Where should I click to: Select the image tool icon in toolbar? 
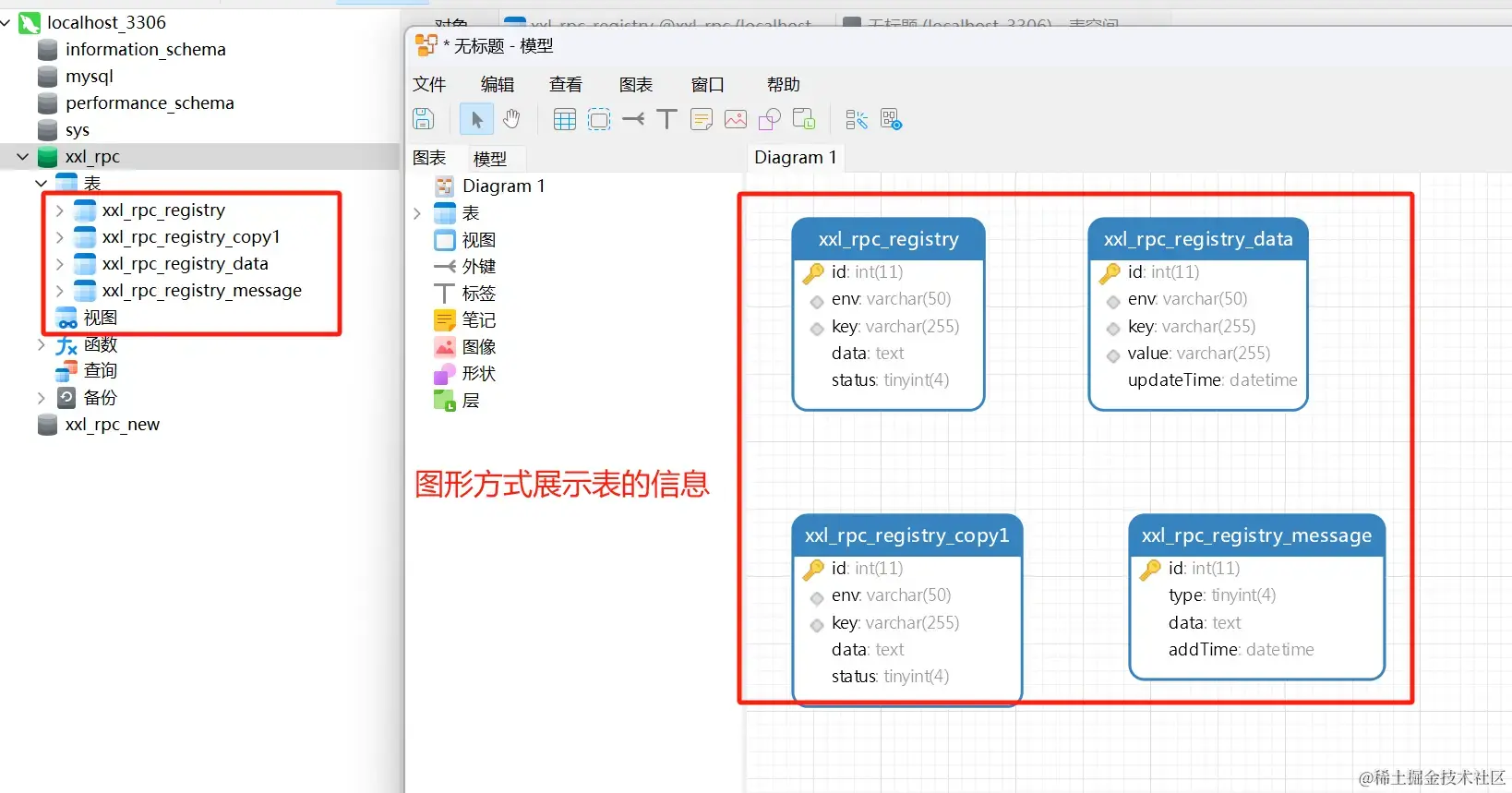click(736, 119)
